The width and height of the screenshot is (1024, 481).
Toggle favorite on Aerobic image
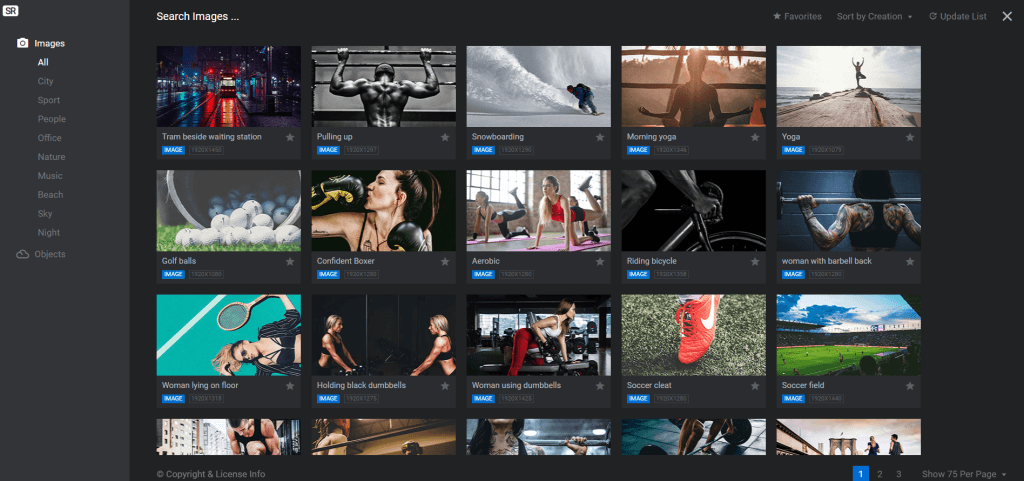tap(600, 261)
